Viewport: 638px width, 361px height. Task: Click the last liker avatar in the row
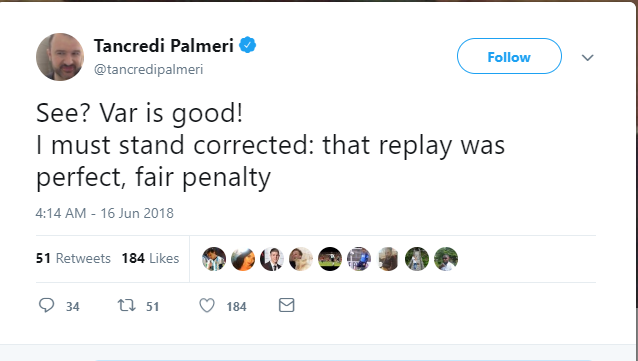(x=446, y=259)
